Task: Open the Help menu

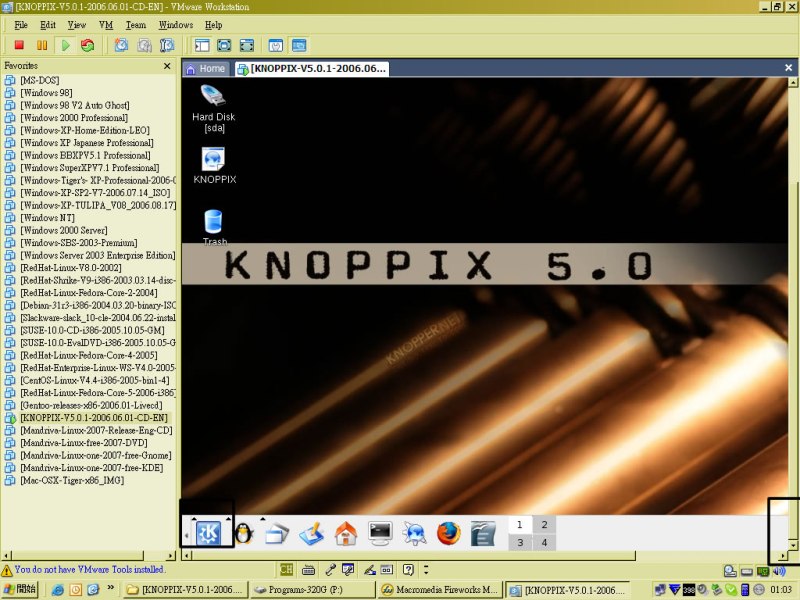Action: coord(214,24)
